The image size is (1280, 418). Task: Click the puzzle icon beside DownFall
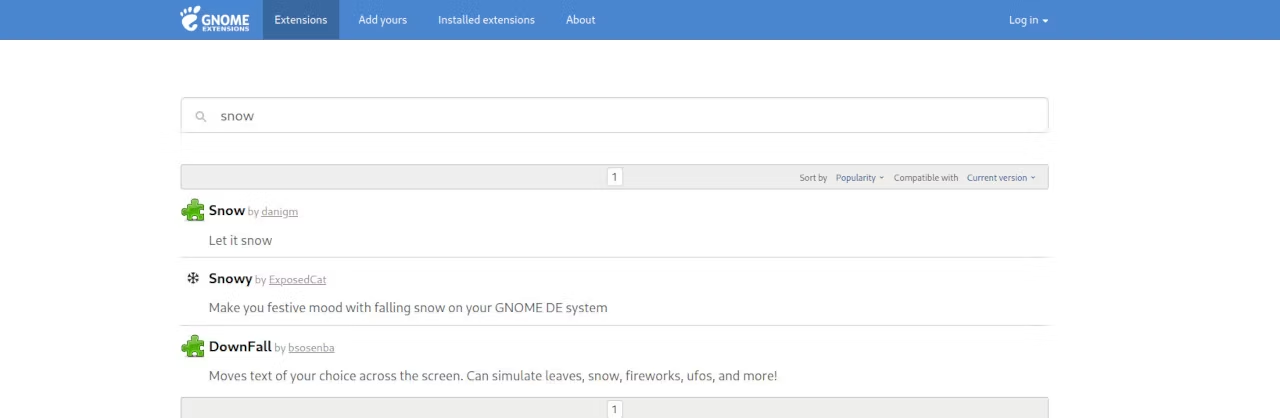(193, 347)
